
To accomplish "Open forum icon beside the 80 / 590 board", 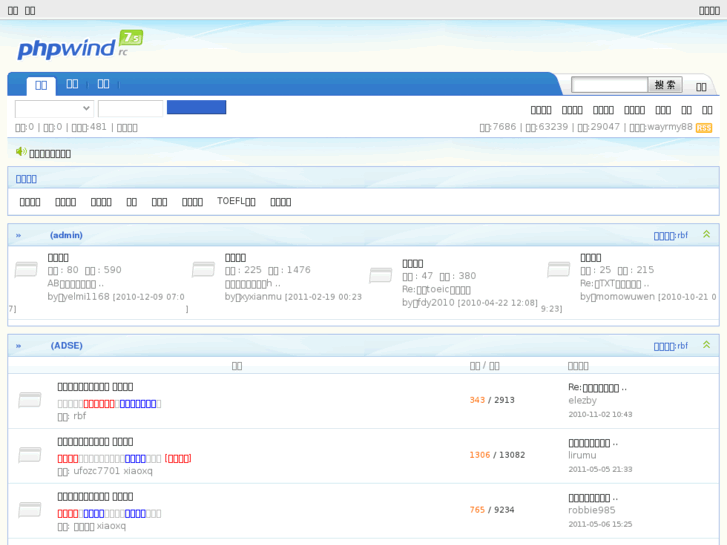I will click(x=26, y=269).
